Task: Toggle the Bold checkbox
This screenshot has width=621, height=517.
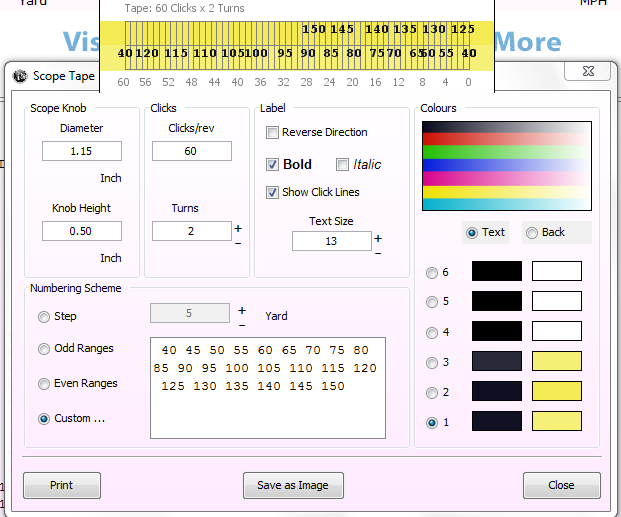Action: tap(272, 164)
